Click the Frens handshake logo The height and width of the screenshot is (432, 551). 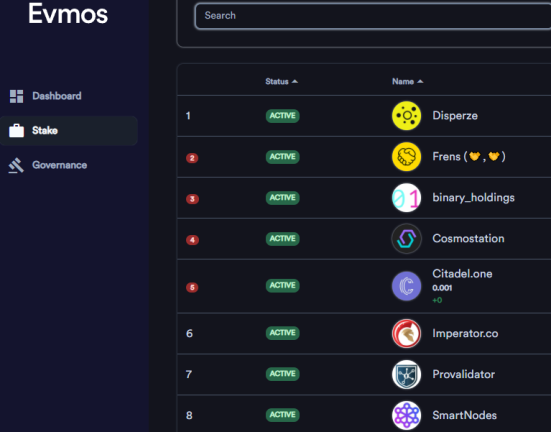406,156
